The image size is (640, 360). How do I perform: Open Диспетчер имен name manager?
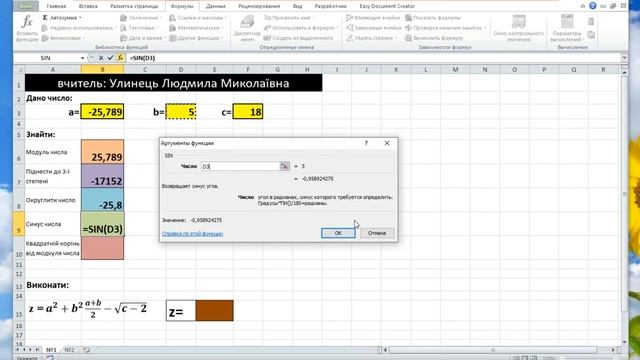[247, 28]
